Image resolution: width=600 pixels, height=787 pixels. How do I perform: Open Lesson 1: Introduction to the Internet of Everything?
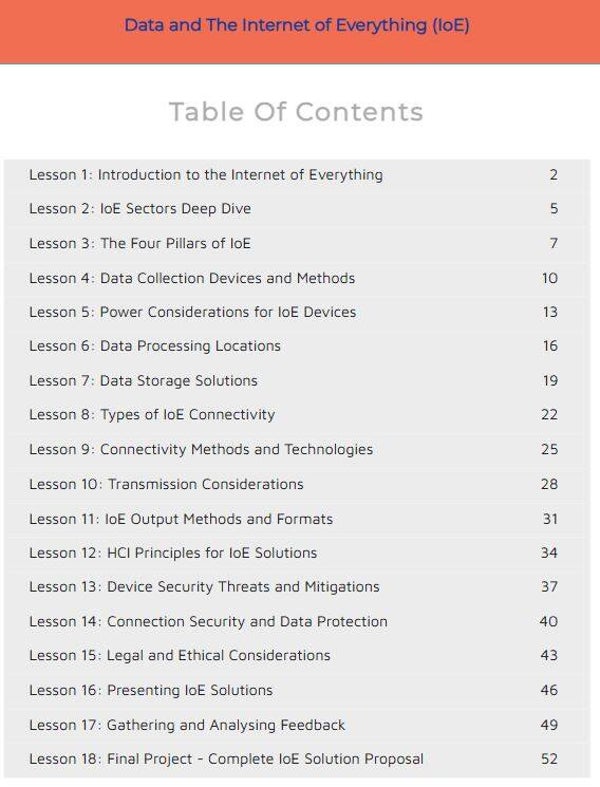[205, 175]
